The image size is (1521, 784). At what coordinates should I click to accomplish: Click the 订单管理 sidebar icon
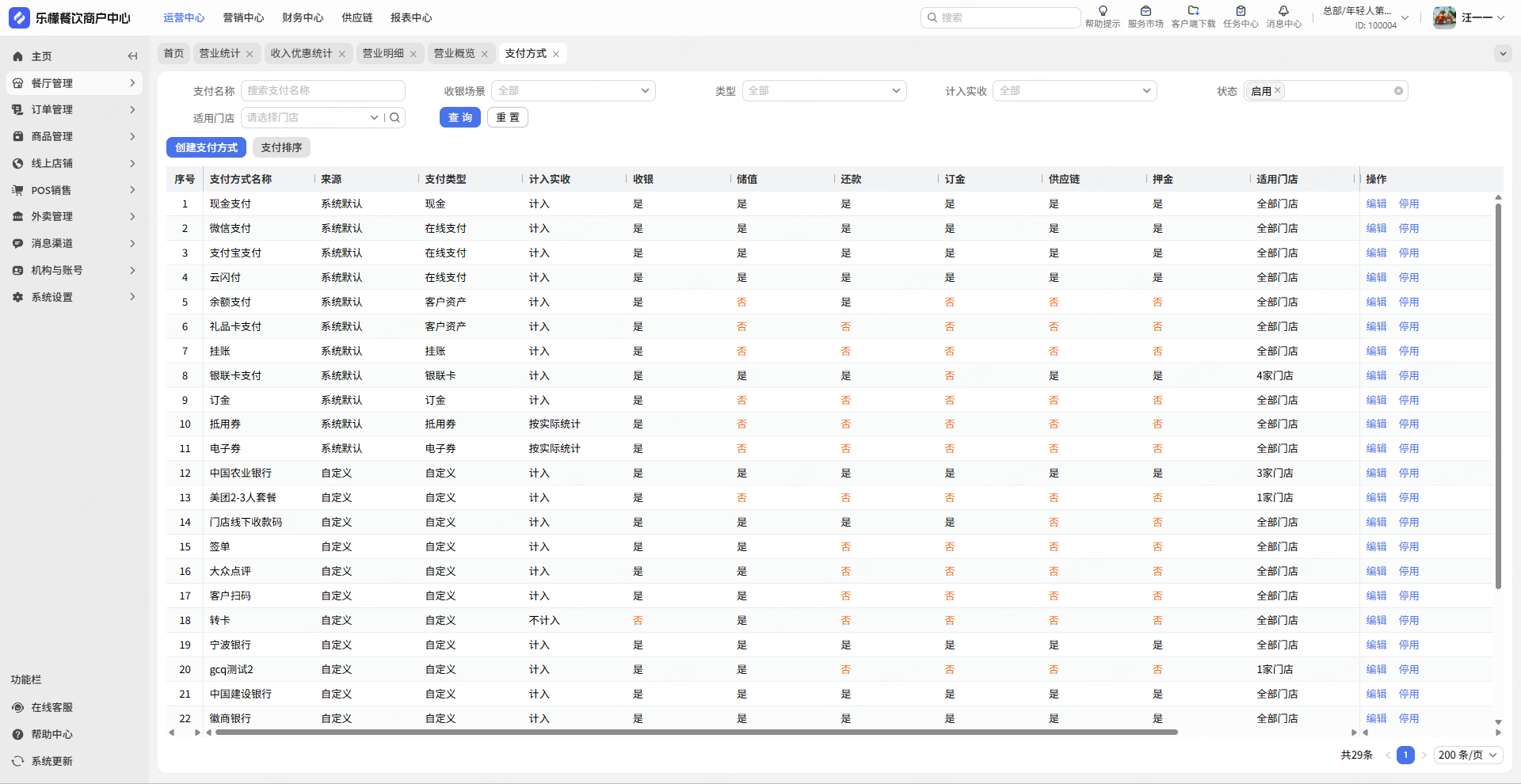(18, 109)
